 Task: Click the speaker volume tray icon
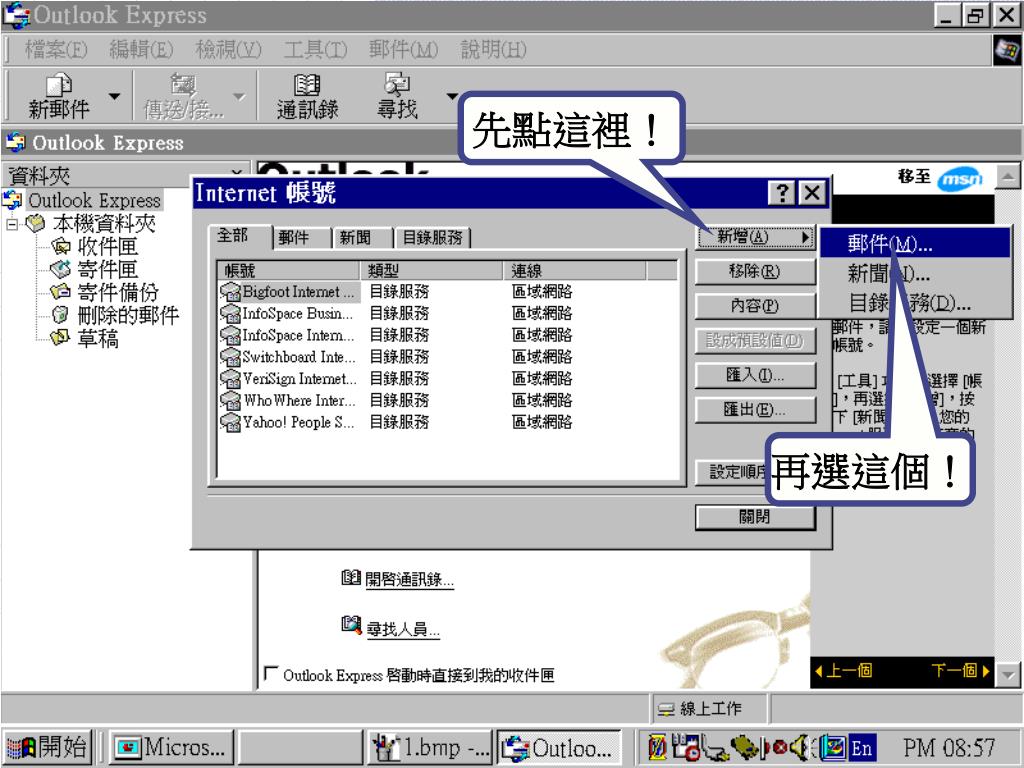[x=799, y=747]
